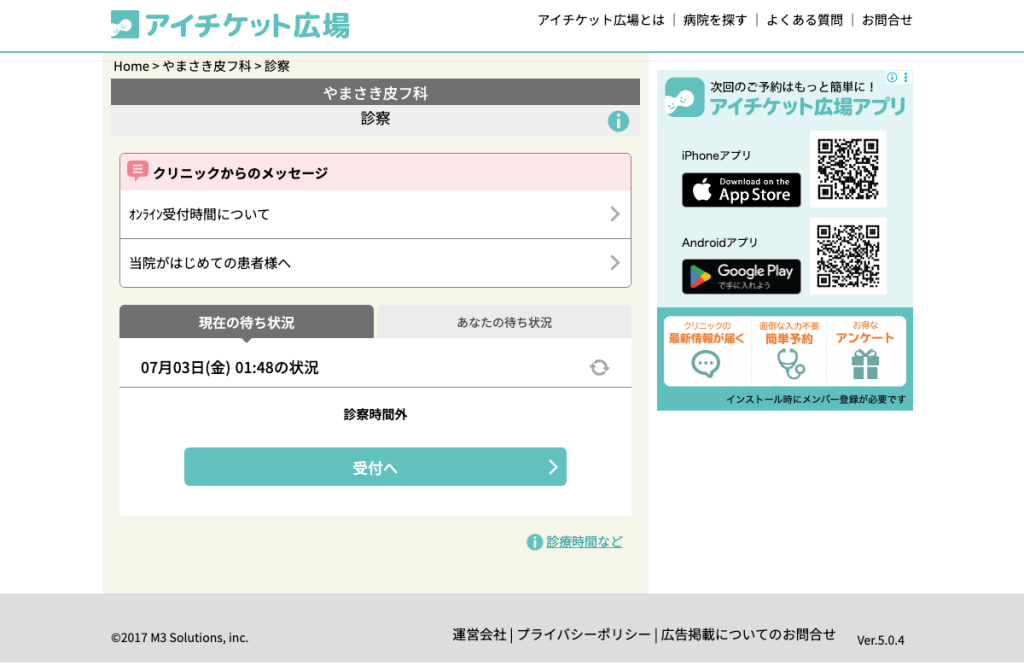Open 運営会社 footer link
This screenshot has height=666, width=1024.
pyautogui.click(x=479, y=635)
